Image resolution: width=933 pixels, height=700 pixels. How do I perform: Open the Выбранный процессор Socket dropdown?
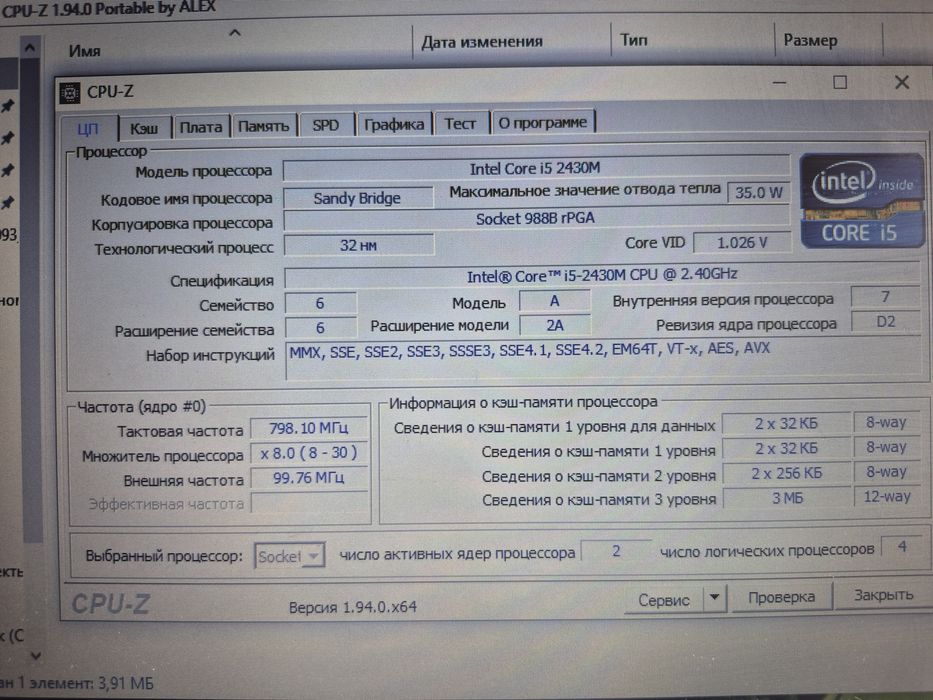tap(290, 556)
